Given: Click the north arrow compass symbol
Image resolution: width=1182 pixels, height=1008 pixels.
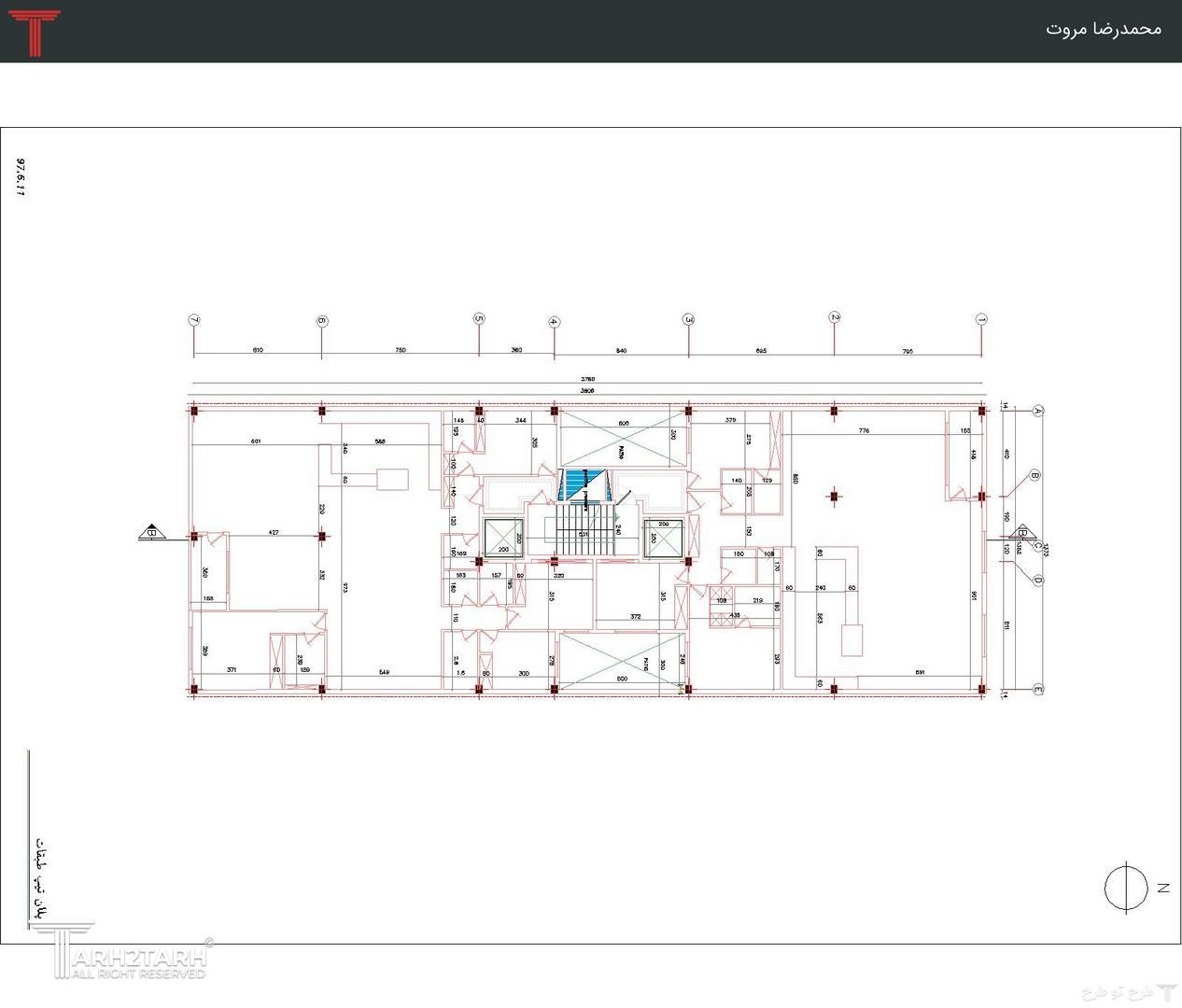Looking at the screenshot, I should pyautogui.click(x=1126, y=887).
